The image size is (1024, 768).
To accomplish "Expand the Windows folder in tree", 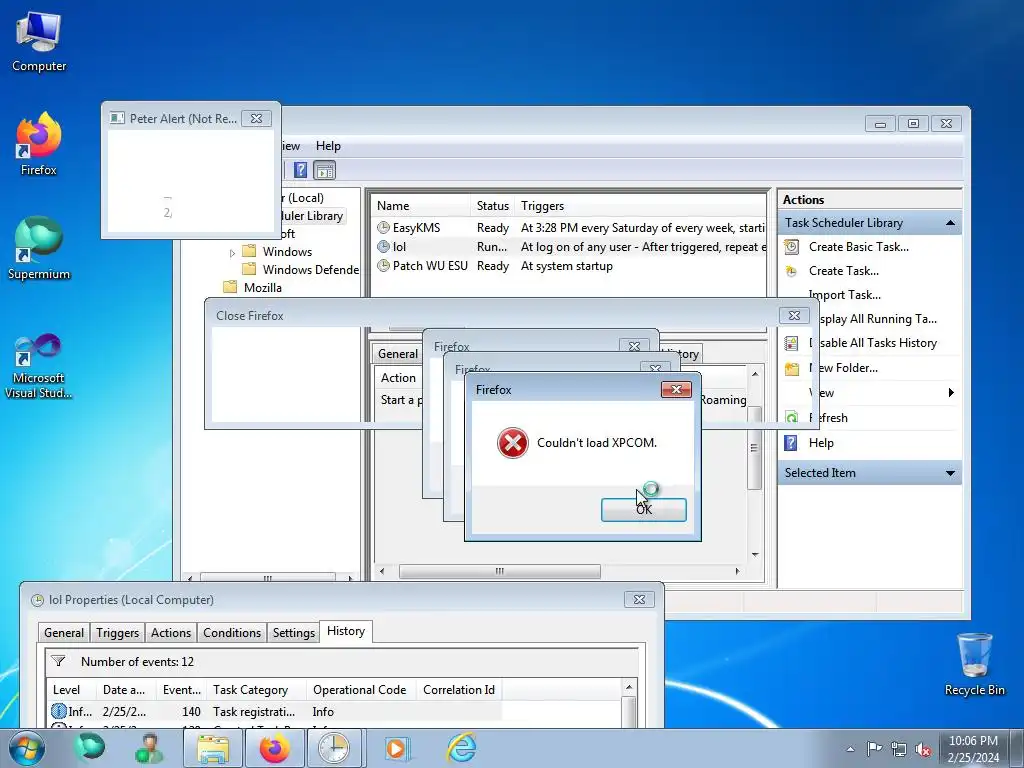I will point(232,253).
